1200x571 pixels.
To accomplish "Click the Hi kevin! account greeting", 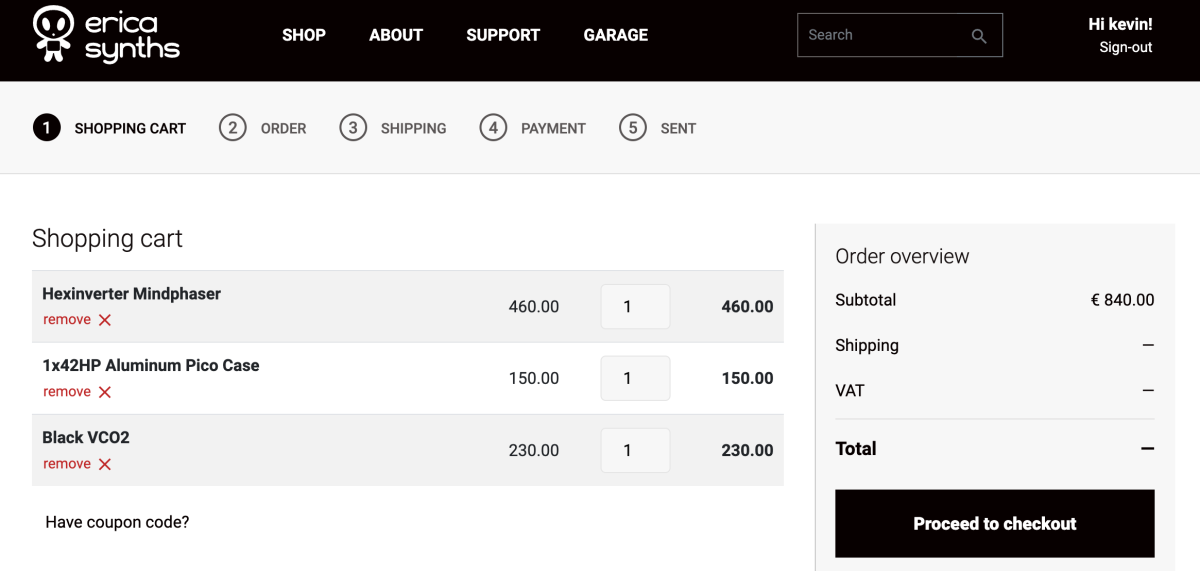I will (1120, 24).
